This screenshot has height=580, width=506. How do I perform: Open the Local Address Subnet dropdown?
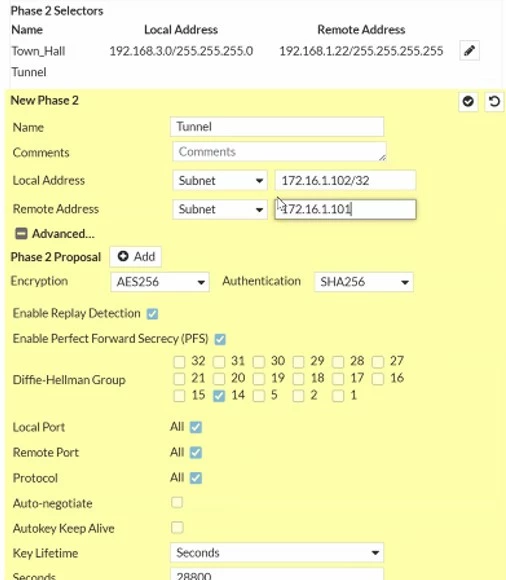pos(220,181)
